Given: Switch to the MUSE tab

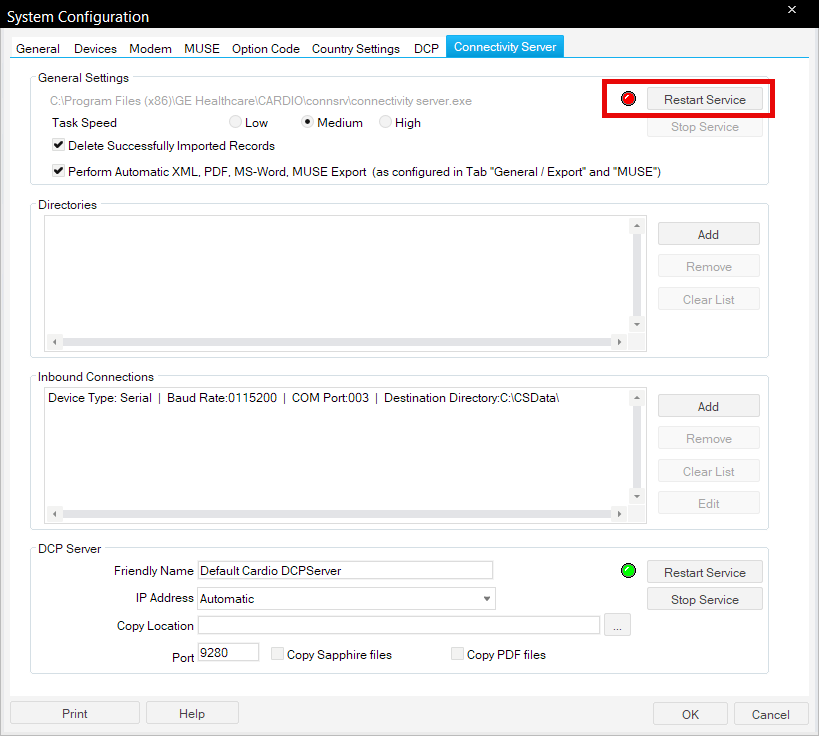Looking at the screenshot, I should (x=202, y=48).
